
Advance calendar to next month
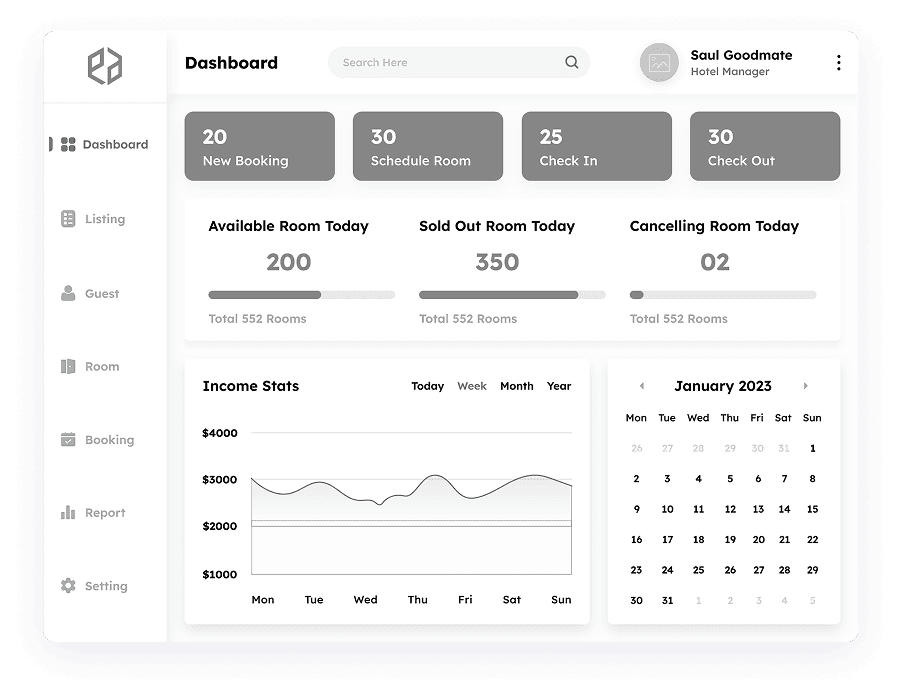tap(806, 386)
